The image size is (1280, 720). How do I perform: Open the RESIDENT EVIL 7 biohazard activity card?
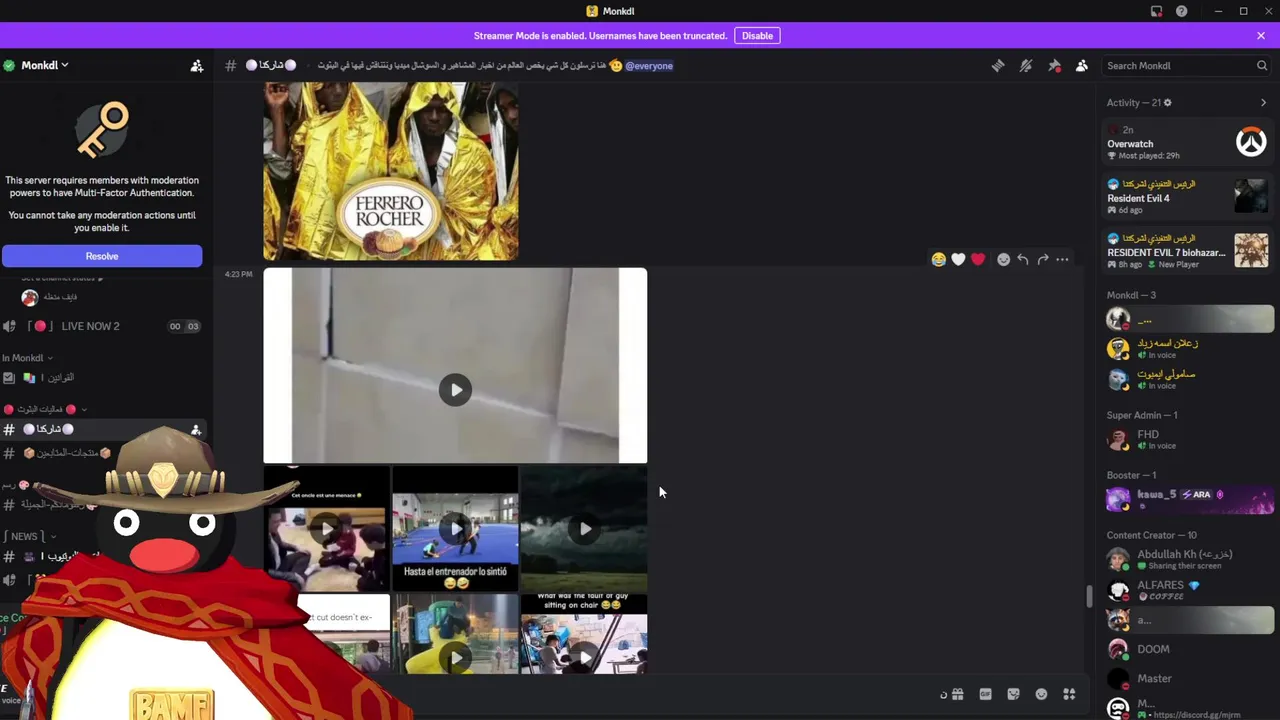tap(1187, 251)
